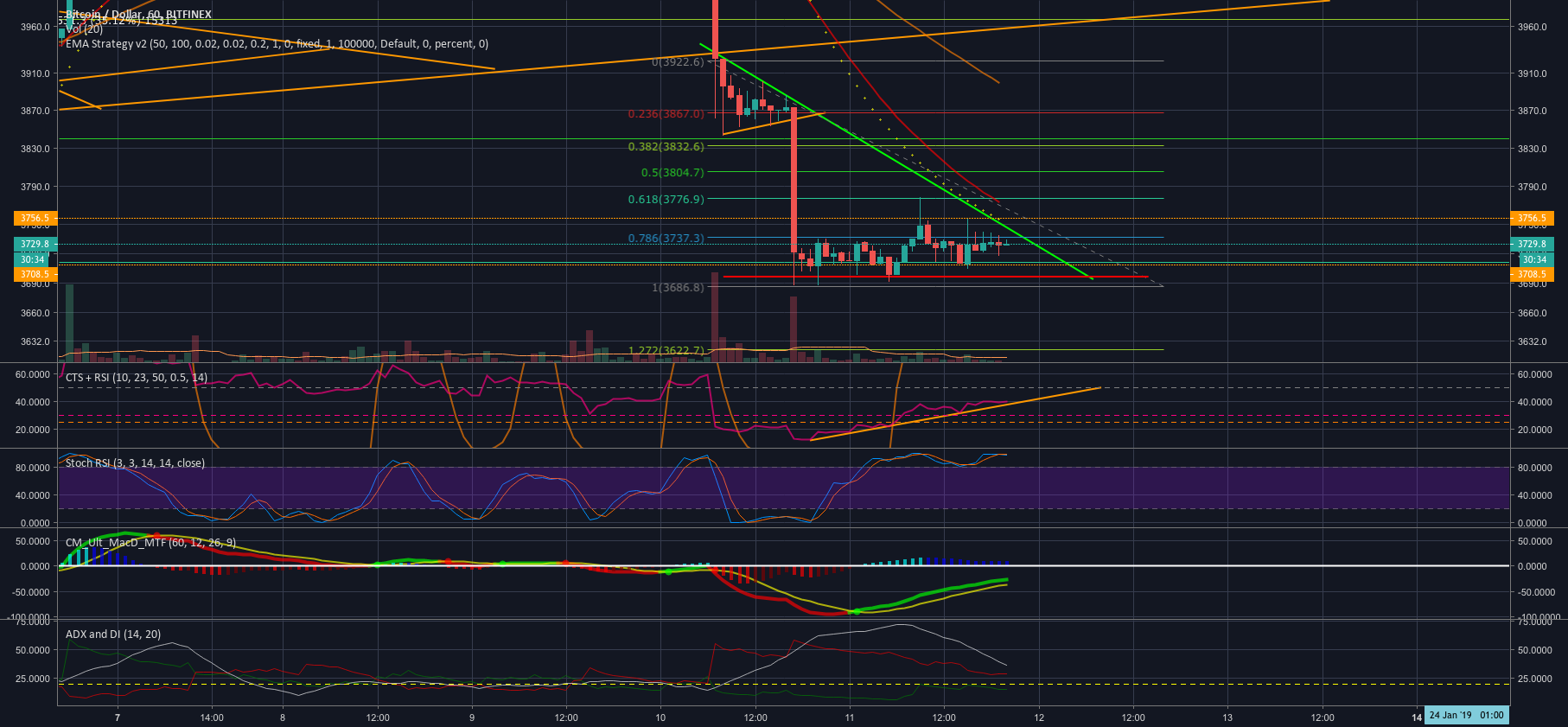
Task: Click the orange 3708.5 tag on right price scale
Action: pyautogui.click(x=1532, y=275)
